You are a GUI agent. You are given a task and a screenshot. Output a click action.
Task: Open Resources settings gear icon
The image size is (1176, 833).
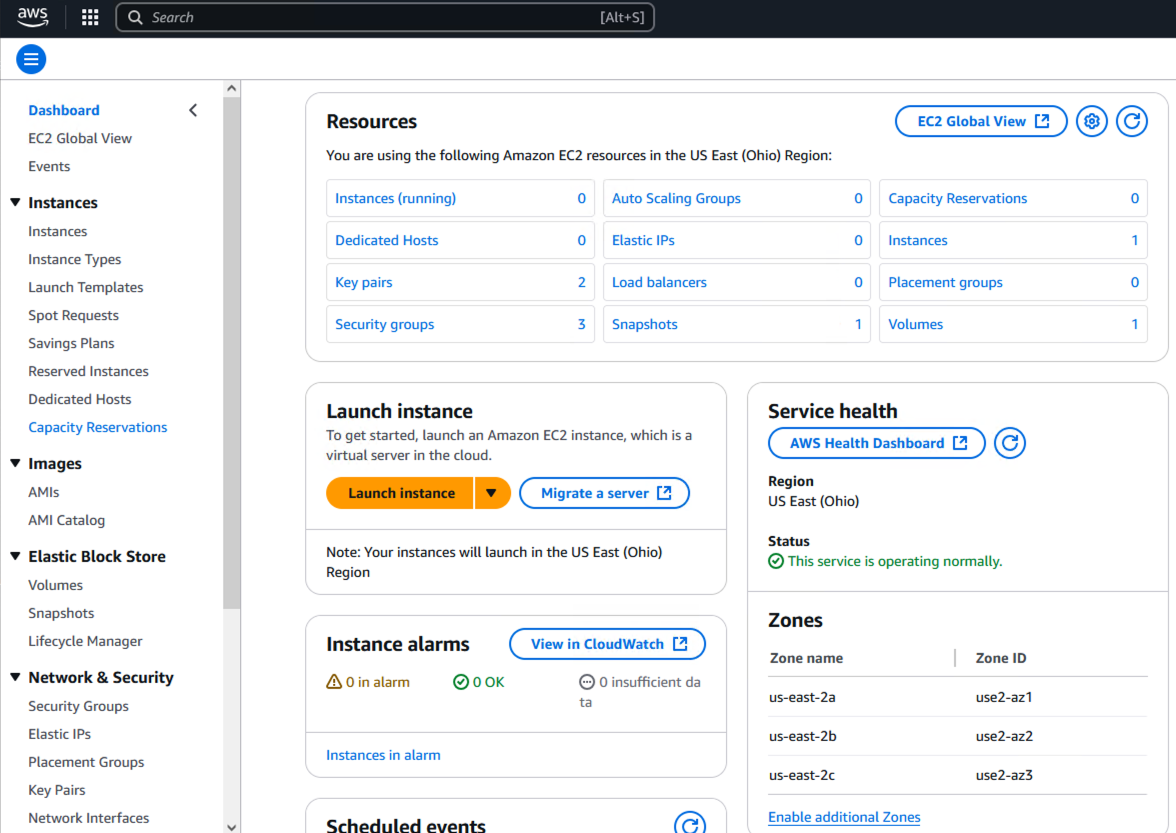(1092, 121)
